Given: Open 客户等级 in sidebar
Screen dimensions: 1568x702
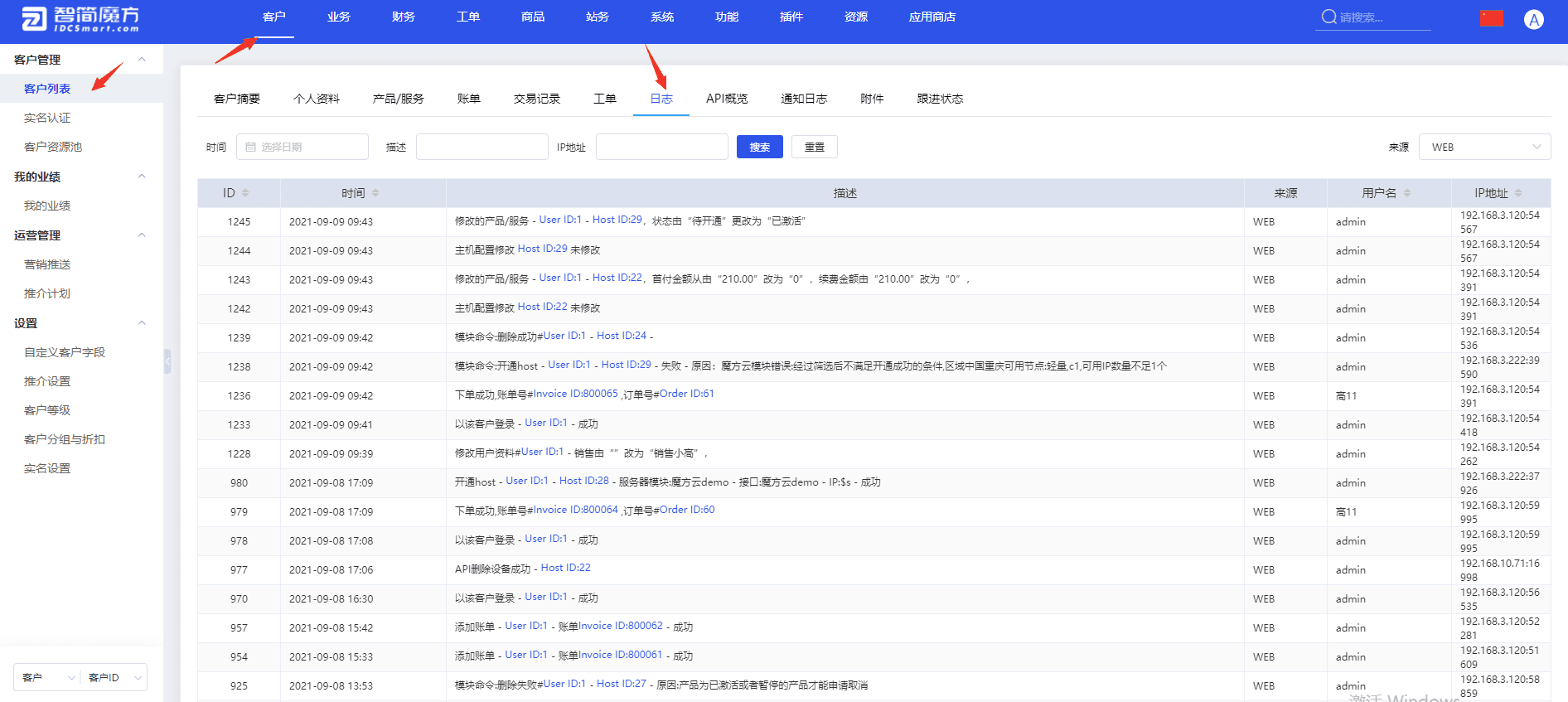Looking at the screenshot, I should coord(47,410).
